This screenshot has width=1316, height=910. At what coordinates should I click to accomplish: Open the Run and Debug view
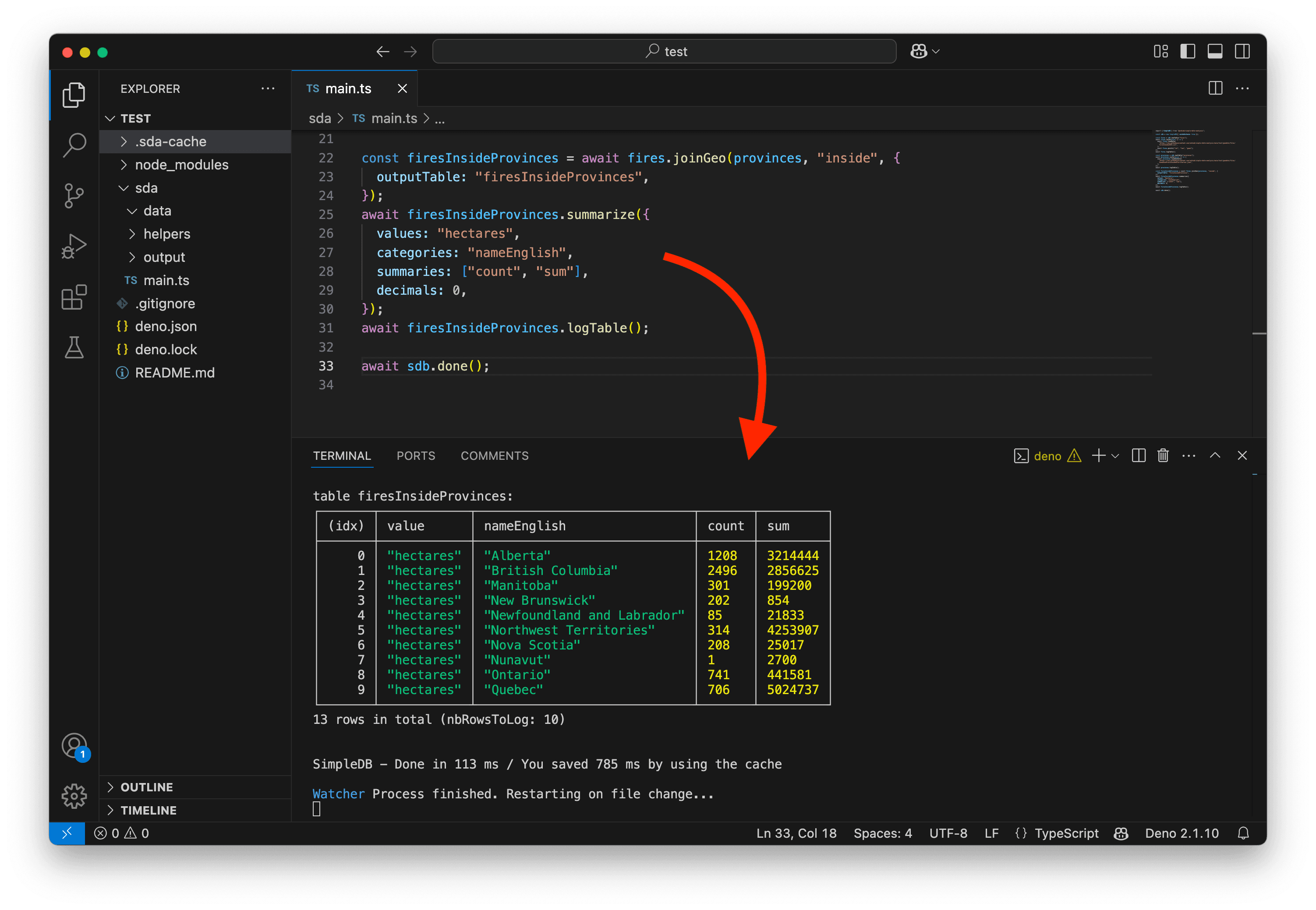pyautogui.click(x=74, y=246)
